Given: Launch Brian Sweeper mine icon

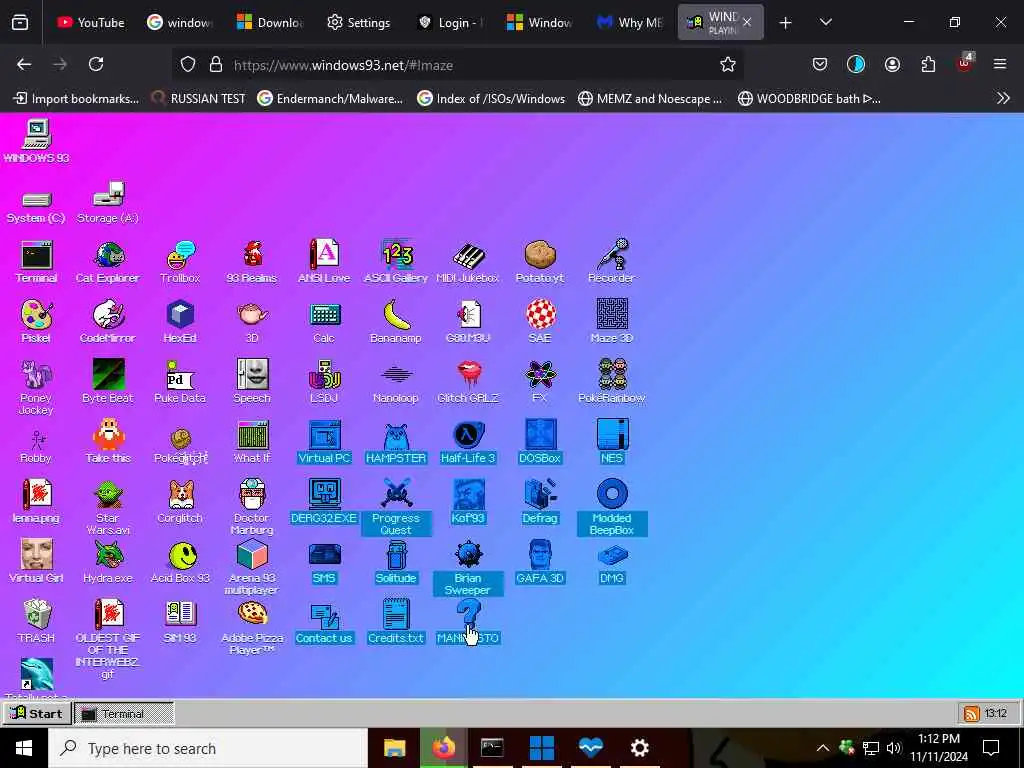Looking at the screenshot, I should (x=468, y=568).
